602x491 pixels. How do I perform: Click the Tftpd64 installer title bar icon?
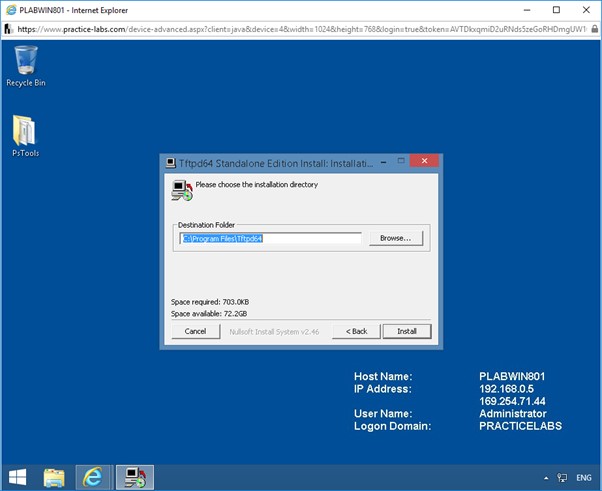pos(170,163)
